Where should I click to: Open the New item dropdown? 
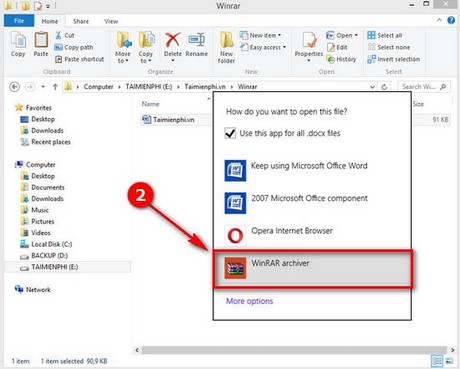pyautogui.click(x=261, y=35)
